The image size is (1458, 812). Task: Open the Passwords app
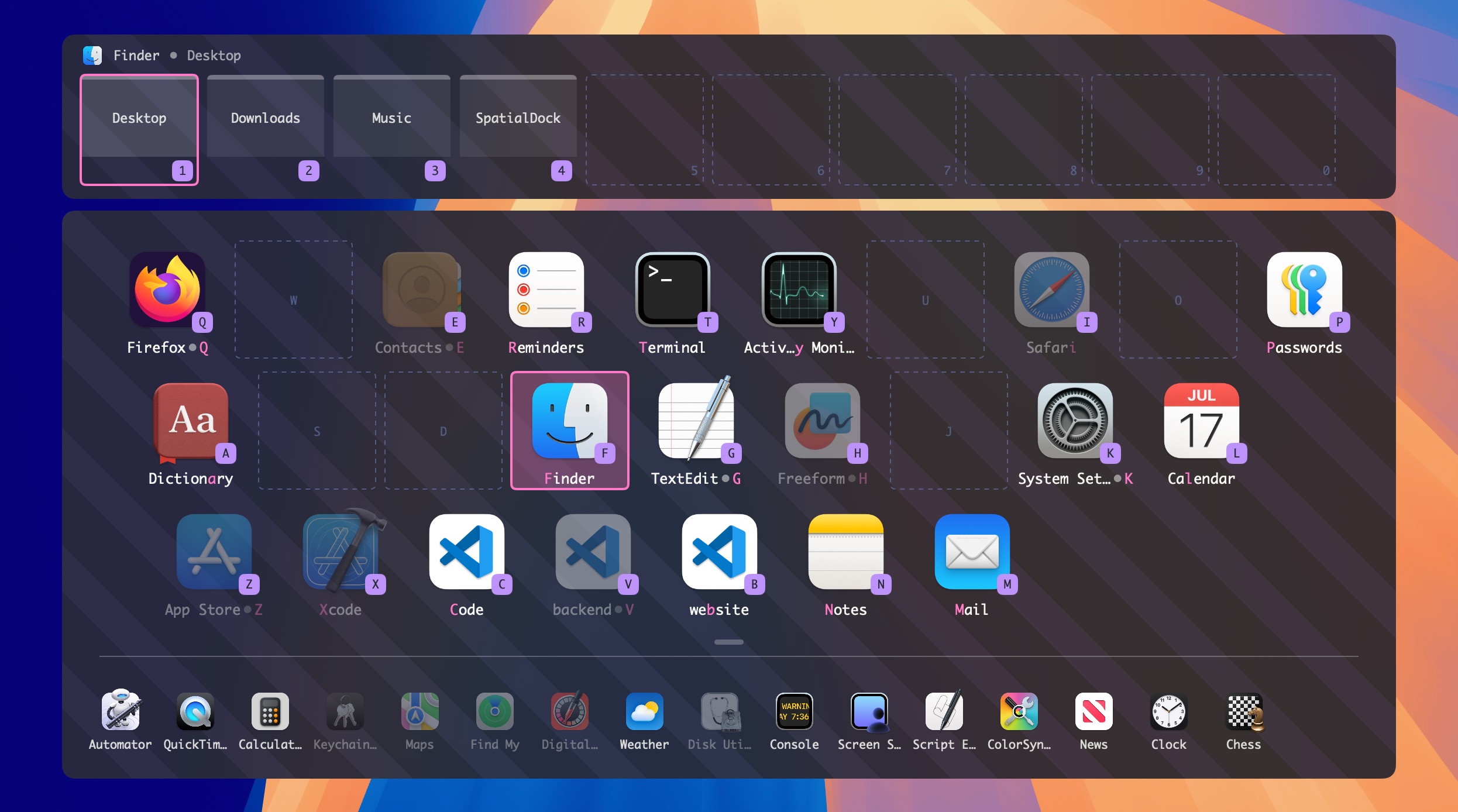1305,290
